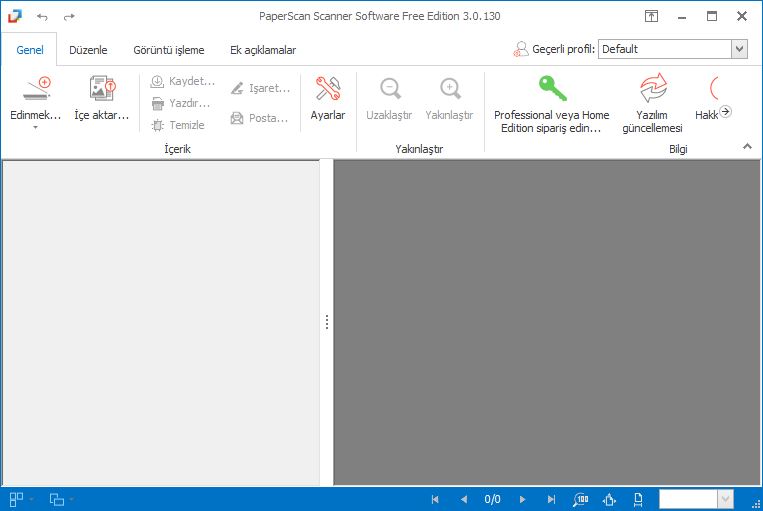Click the redo arrow in title bar
763x511 pixels.
tap(69, 17)
